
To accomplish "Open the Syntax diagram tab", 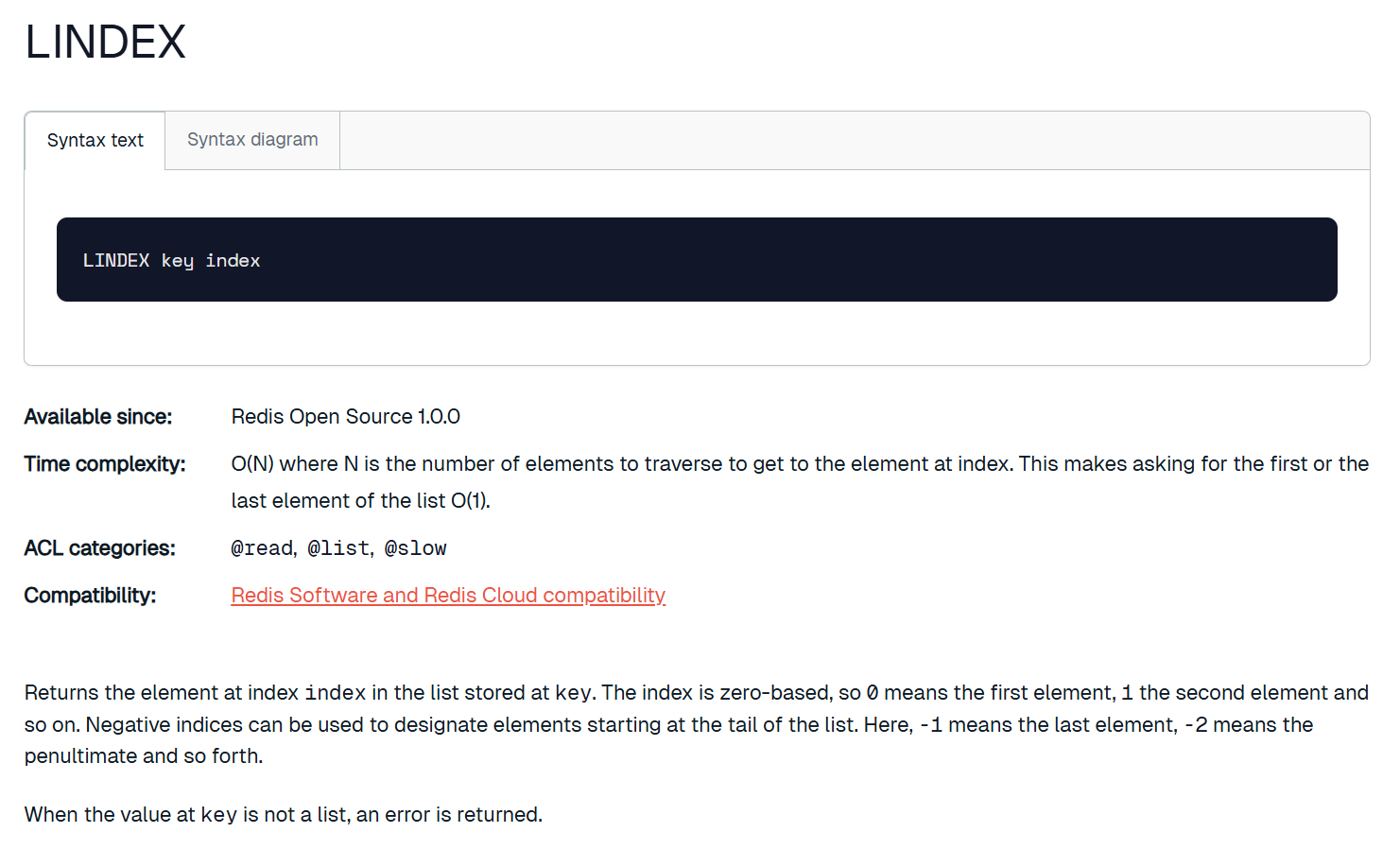I will pyautogui.click(x=252, y=140).
